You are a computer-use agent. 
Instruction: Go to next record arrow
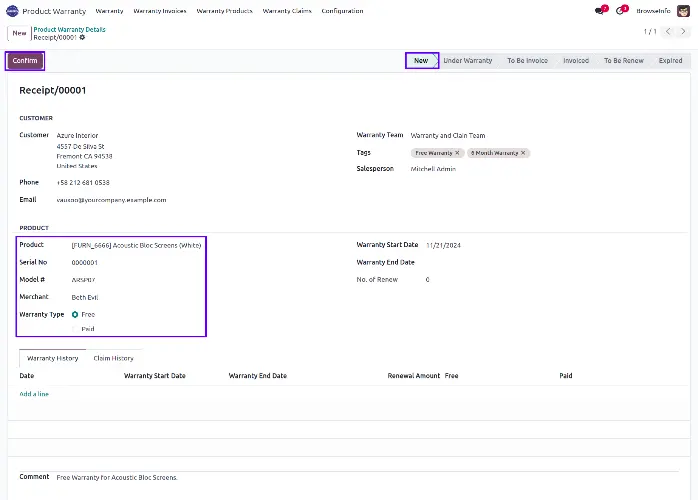pos(683,32)
